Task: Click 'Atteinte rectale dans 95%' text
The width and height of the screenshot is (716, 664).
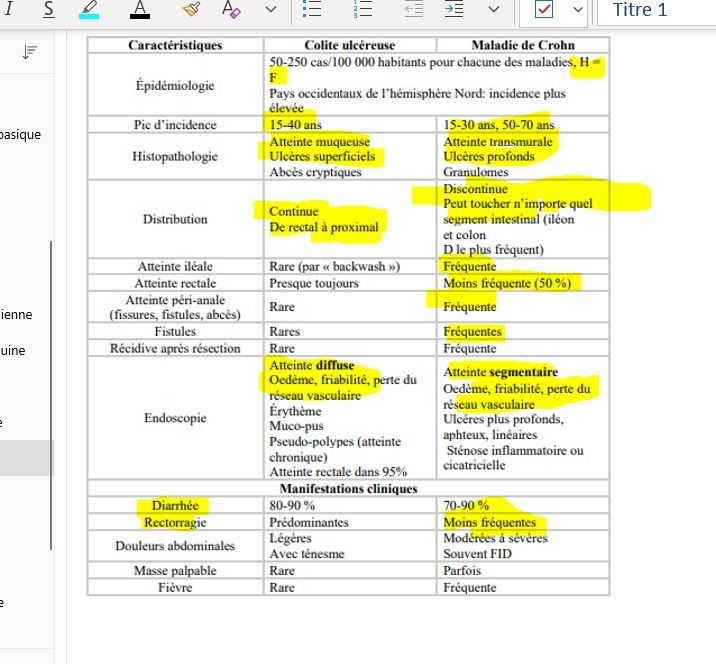Action: coord(338,472)
